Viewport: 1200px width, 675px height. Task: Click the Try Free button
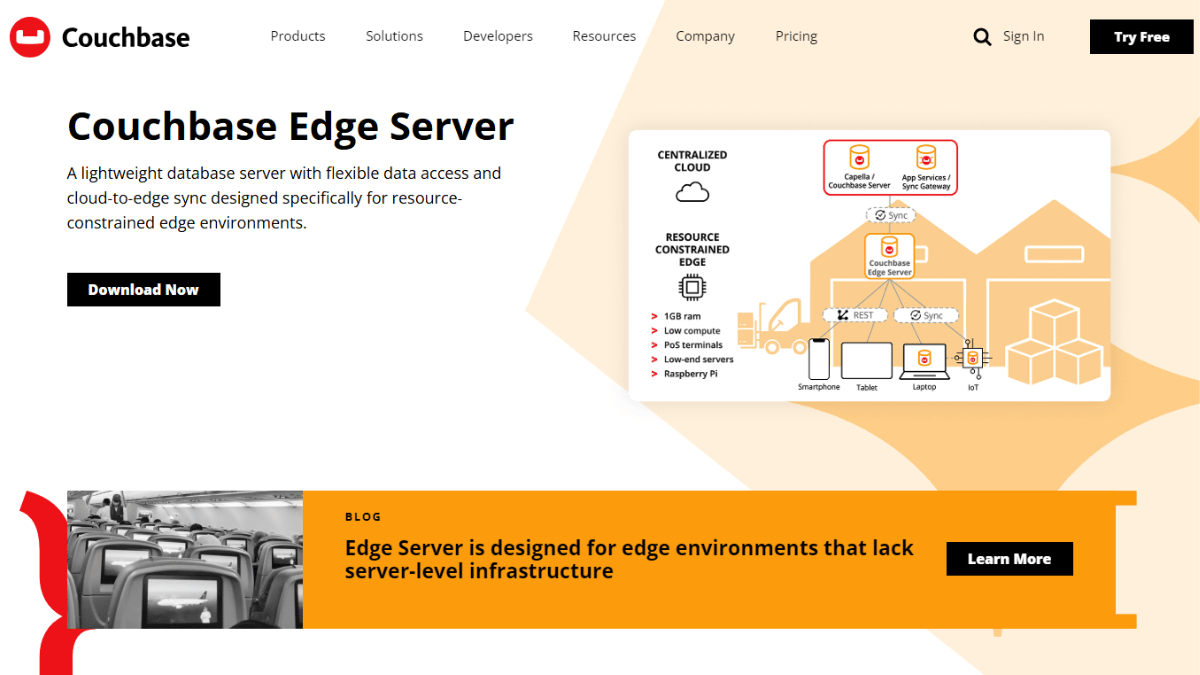[1142, 37]
